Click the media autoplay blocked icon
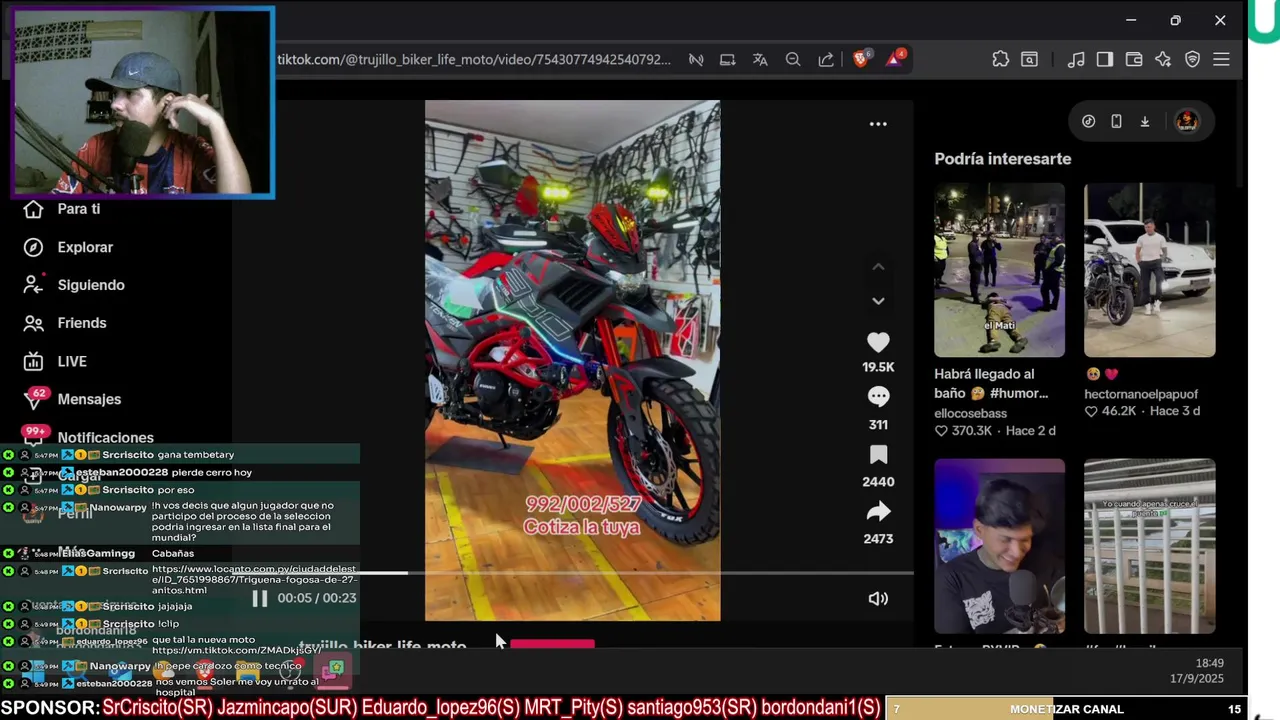The width and height of the screenshot is (1280, 720). click(x=696, y=60)
